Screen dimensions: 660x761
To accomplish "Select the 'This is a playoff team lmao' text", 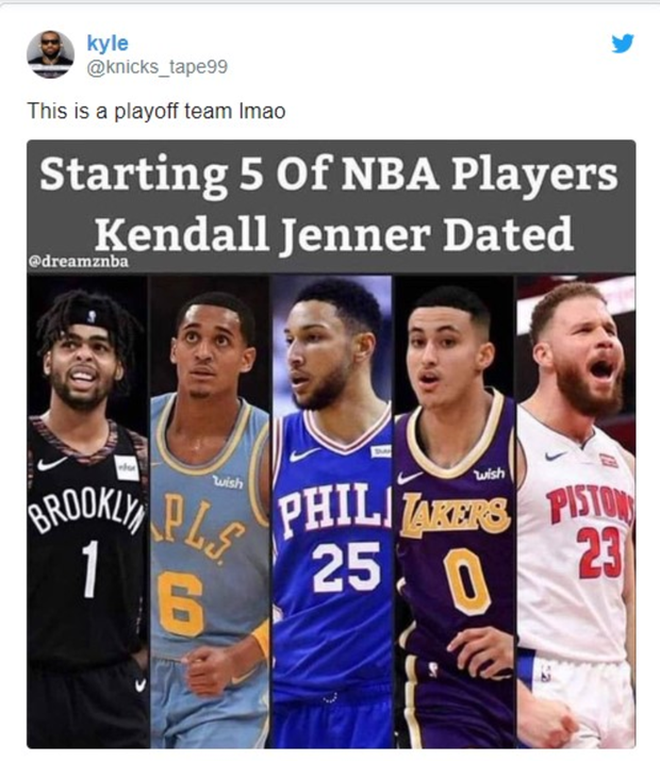I will pos(156,111).
